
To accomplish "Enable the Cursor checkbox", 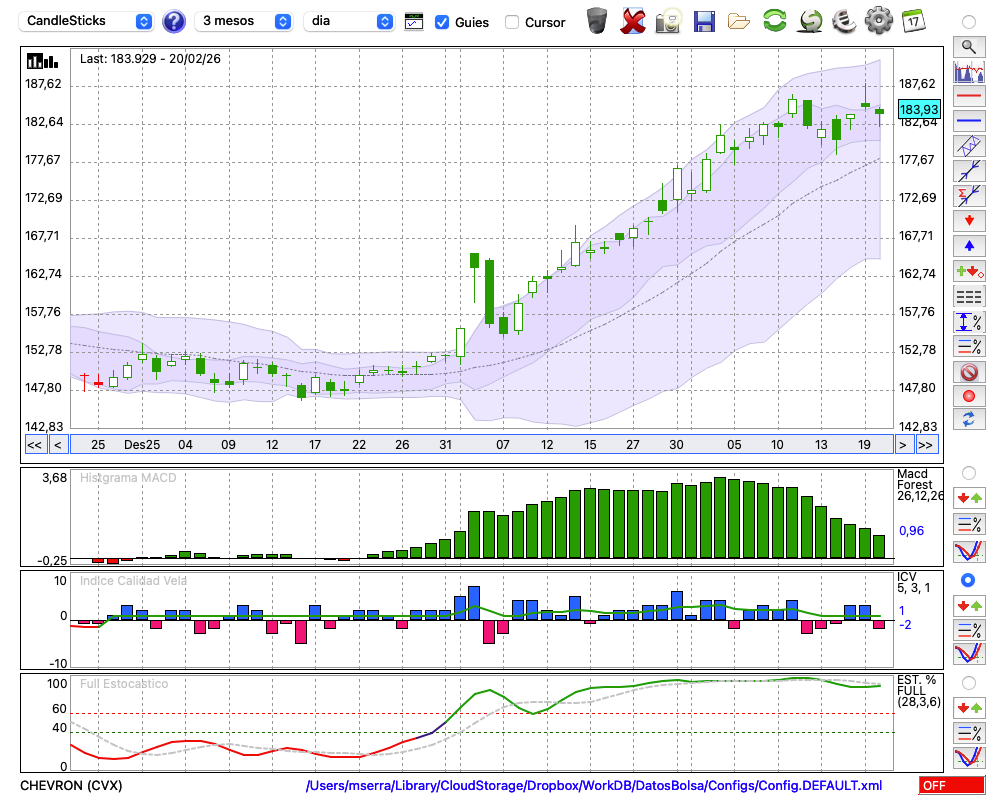I will (x=512, y=22).
